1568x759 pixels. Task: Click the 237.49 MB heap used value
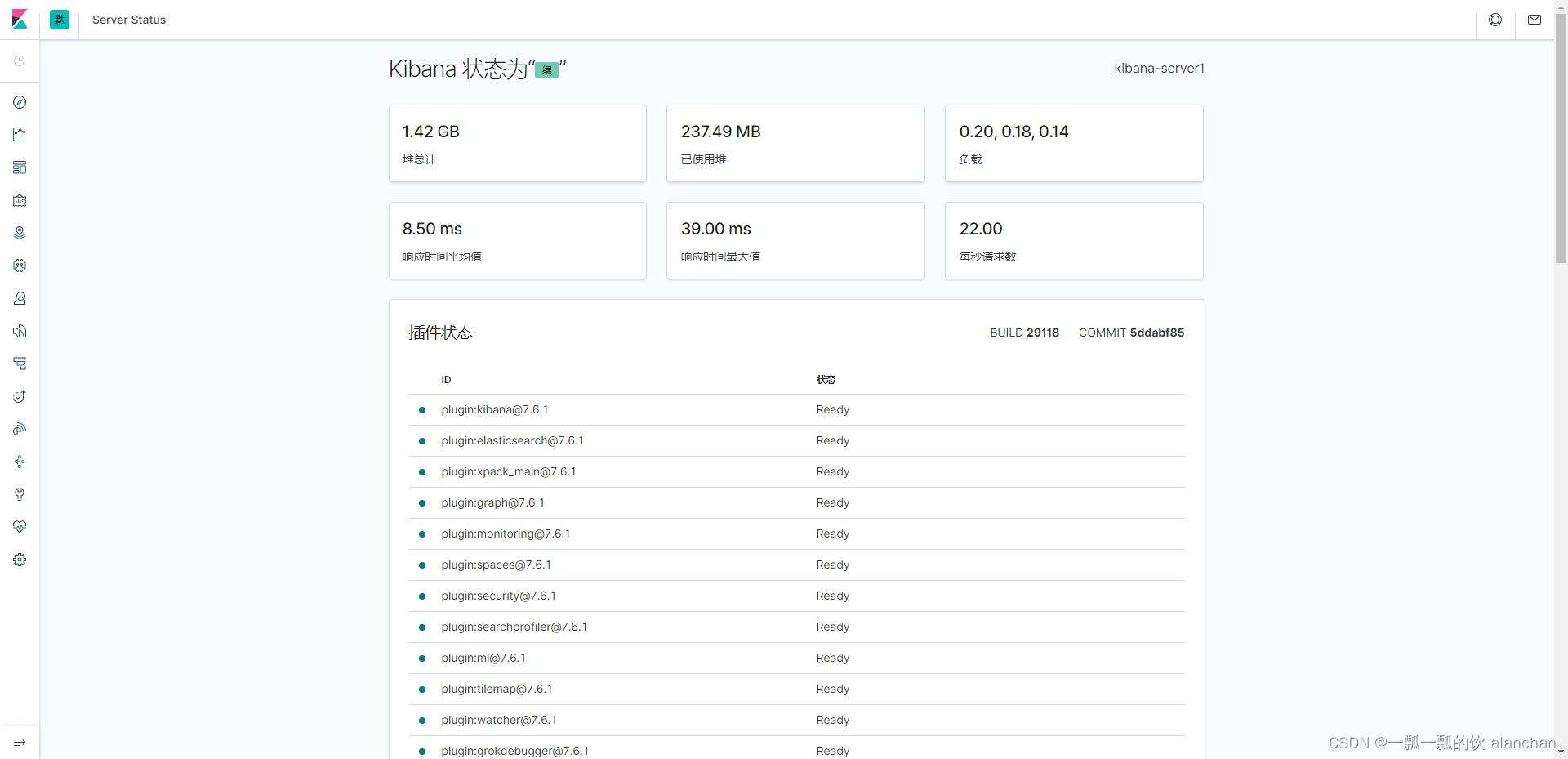click(721, 132)
